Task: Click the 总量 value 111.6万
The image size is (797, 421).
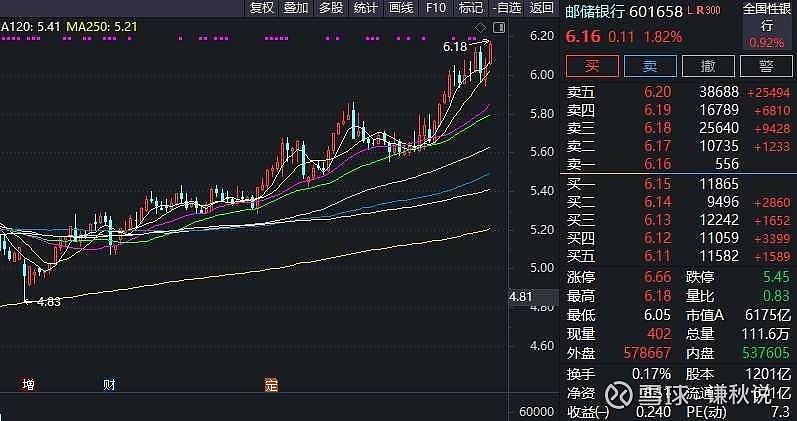Action: click(764, 334)
